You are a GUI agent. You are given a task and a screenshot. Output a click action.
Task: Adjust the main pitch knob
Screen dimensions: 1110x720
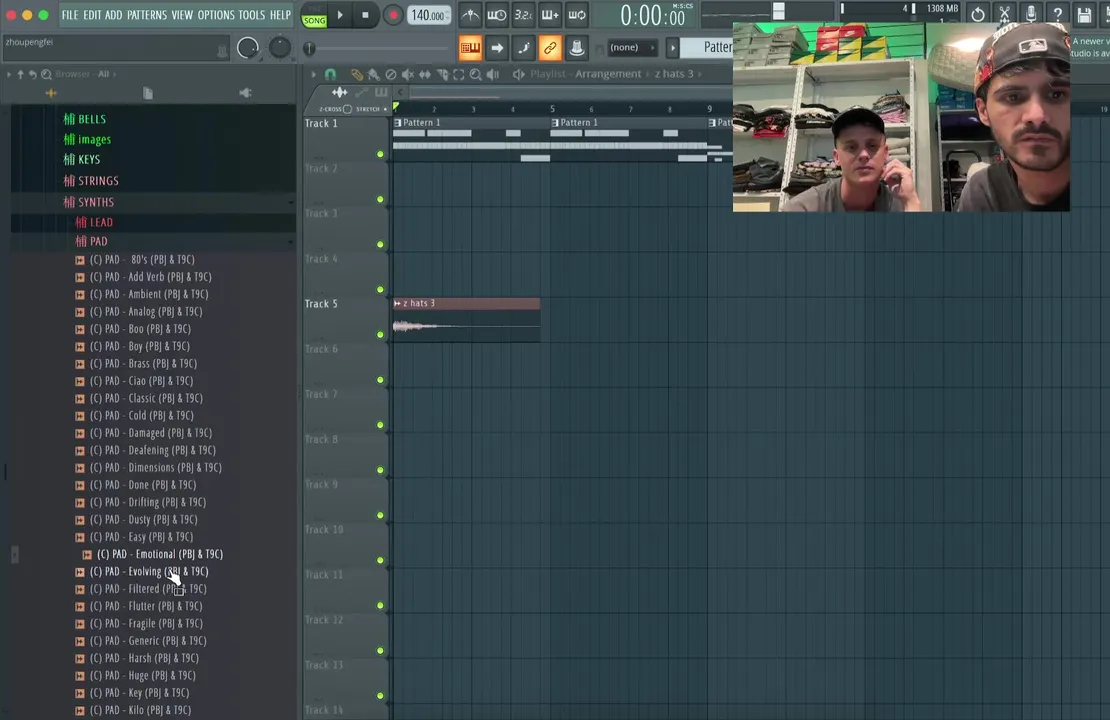pyautogui.click(x=280, y=47)
